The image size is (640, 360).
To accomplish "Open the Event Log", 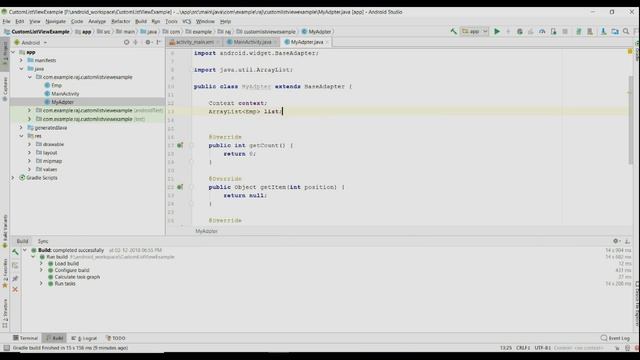I will click(x=615, y=338).
